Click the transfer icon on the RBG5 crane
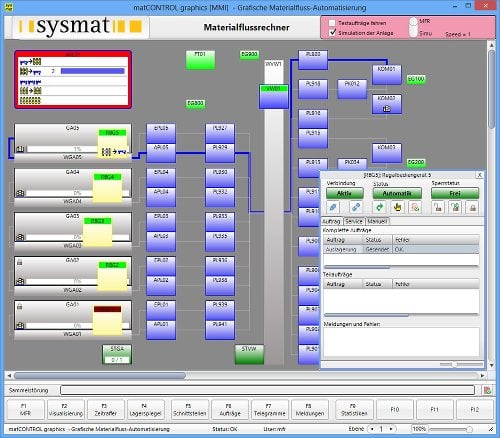This screenshot has height=438, width=500. pyautogui.click(x=114, y=152)
